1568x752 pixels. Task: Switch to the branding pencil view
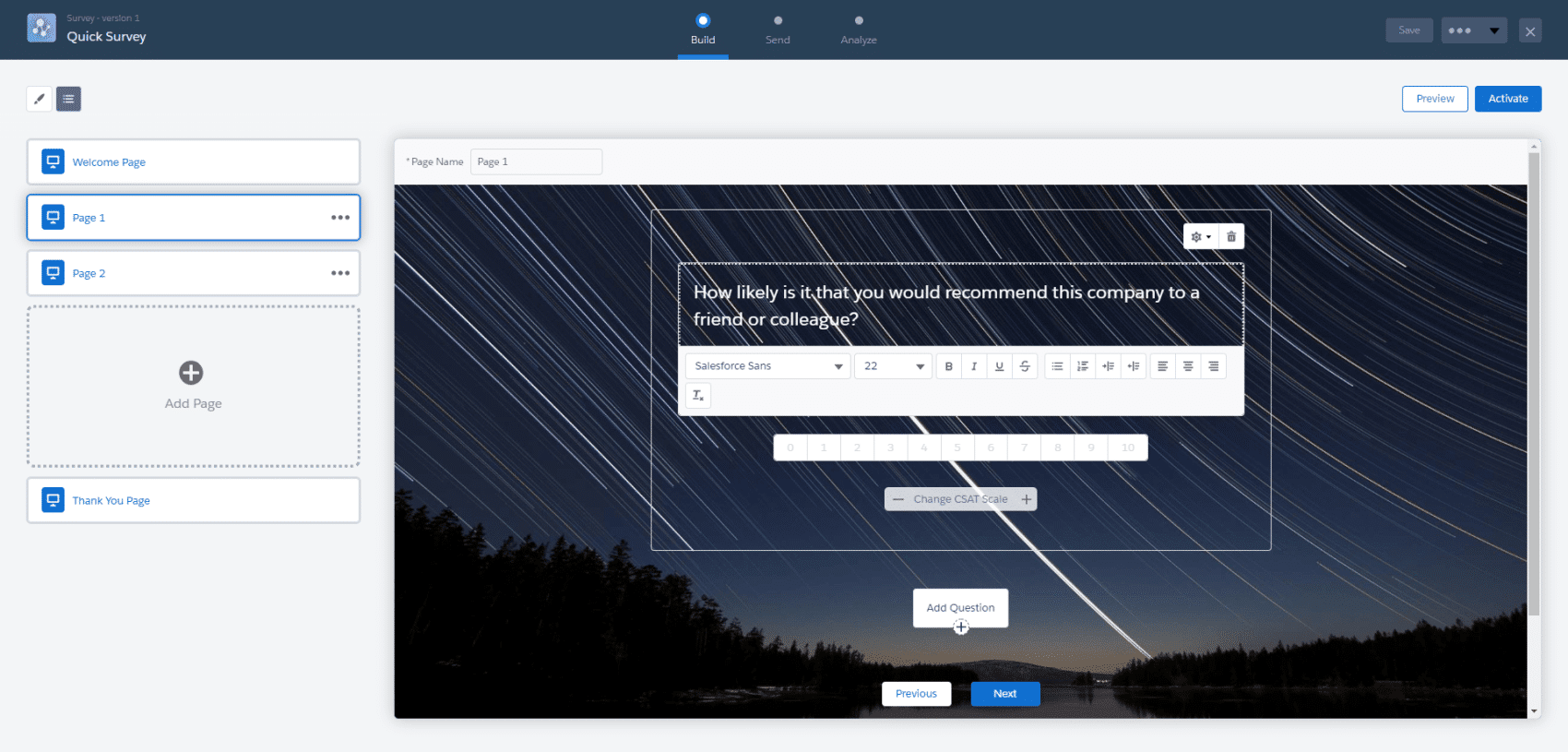coord(39,99)
